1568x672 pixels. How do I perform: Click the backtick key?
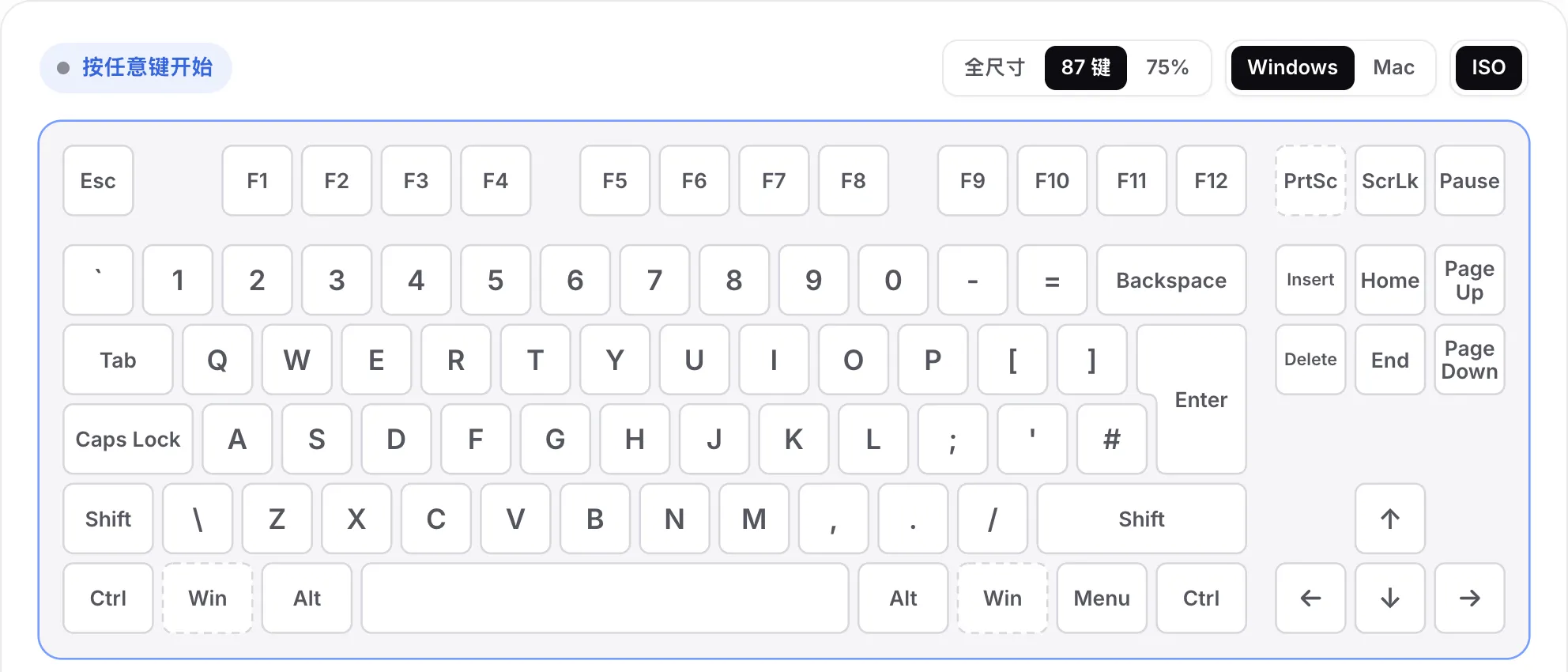pos(98,280)
